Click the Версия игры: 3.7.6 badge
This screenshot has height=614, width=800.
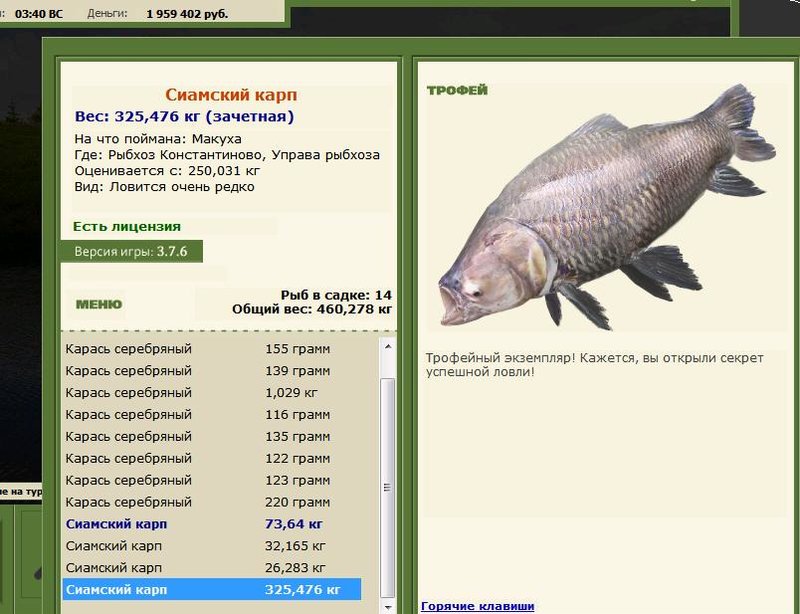pyautogui.click(x=131, y=252)
